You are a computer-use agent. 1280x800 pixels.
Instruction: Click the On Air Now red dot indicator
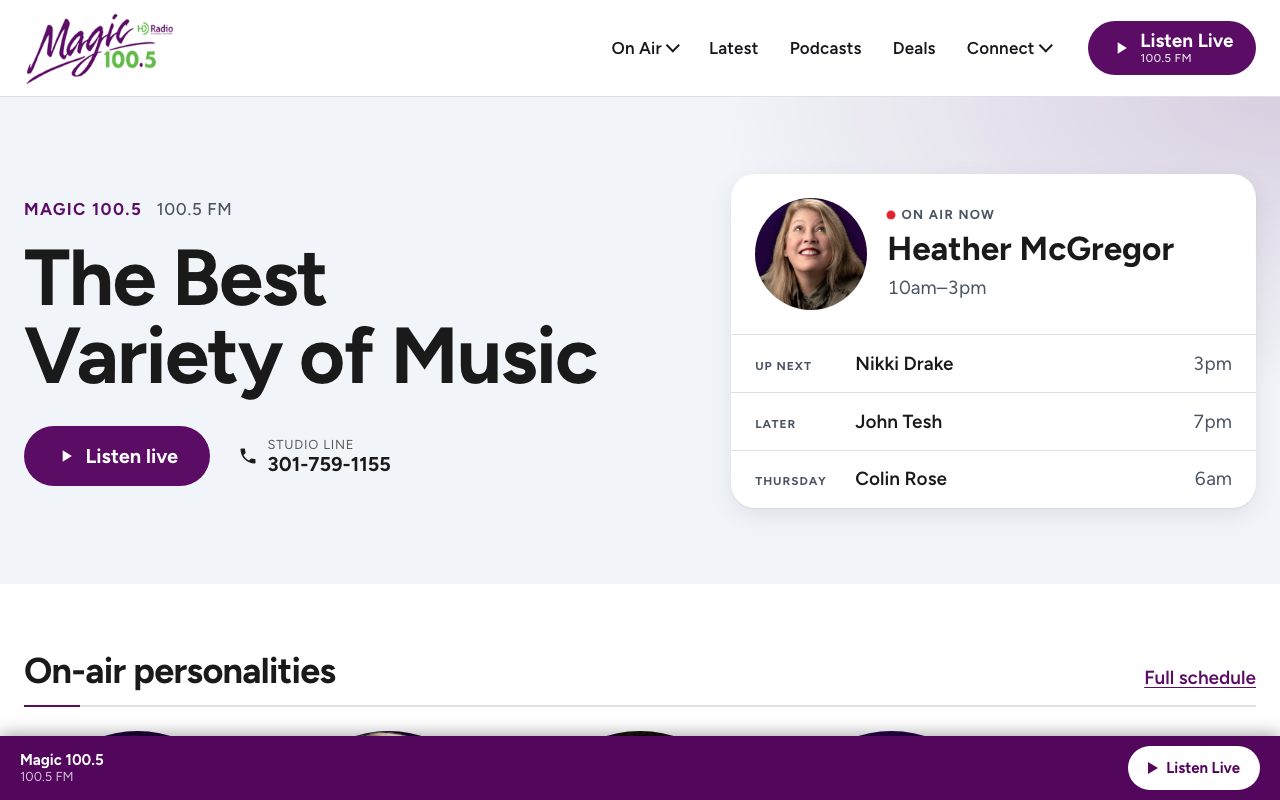(891, 215)
